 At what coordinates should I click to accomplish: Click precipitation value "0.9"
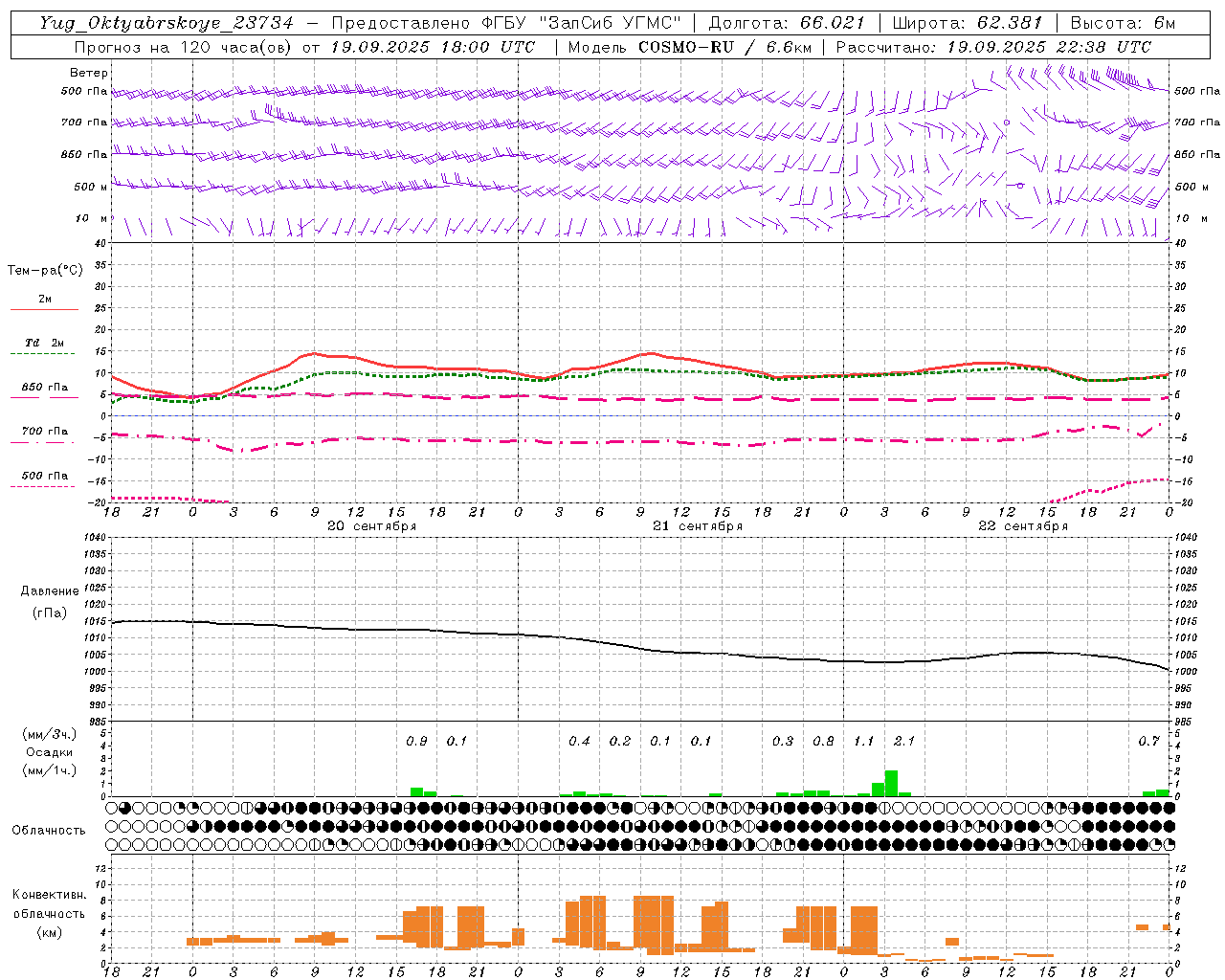pyautogui.click(x=416, y=742)
